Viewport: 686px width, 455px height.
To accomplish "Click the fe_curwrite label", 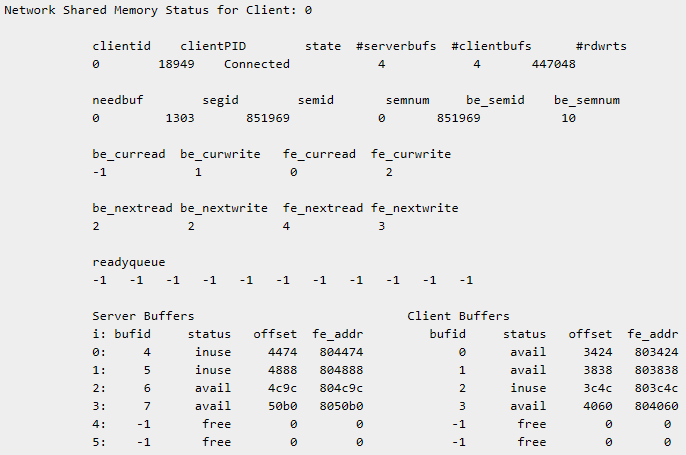I will click(411, 154).
